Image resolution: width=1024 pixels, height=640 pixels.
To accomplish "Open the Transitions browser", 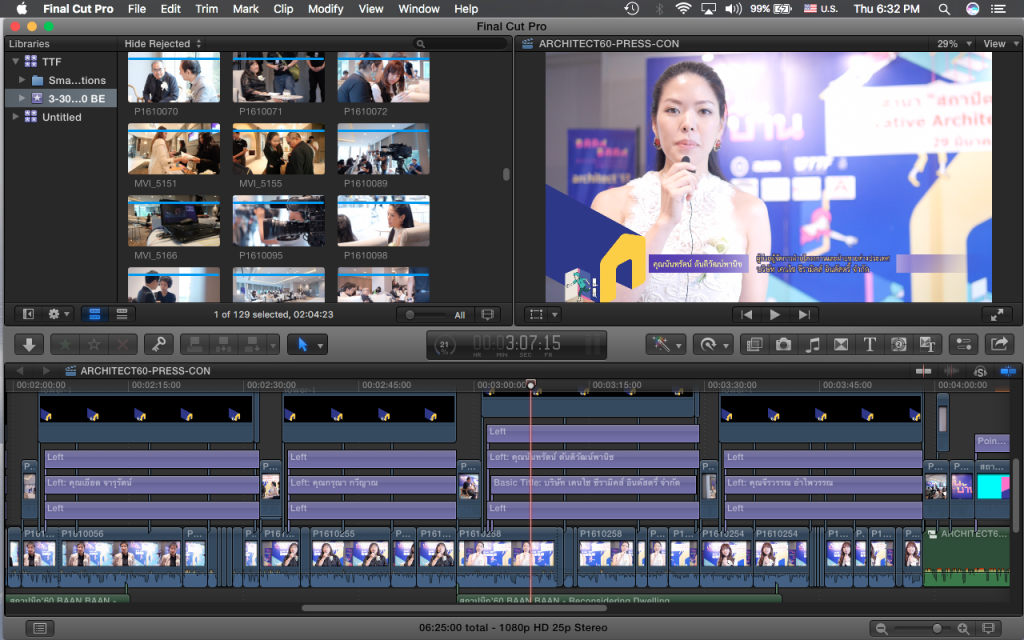I will coord(841,344).
